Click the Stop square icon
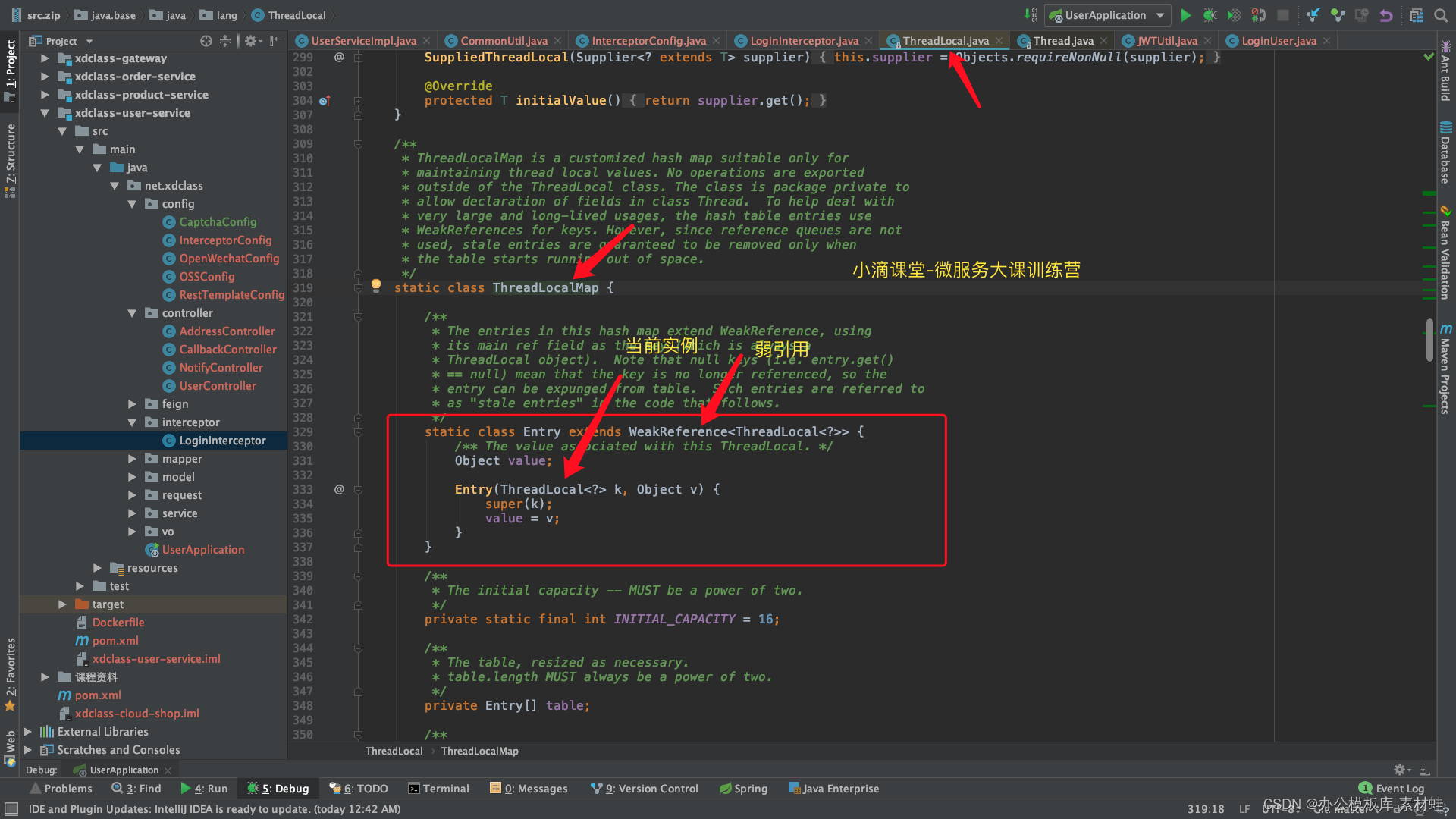This screenshot has height=819, width=1456. click(x=1283, y=15)
